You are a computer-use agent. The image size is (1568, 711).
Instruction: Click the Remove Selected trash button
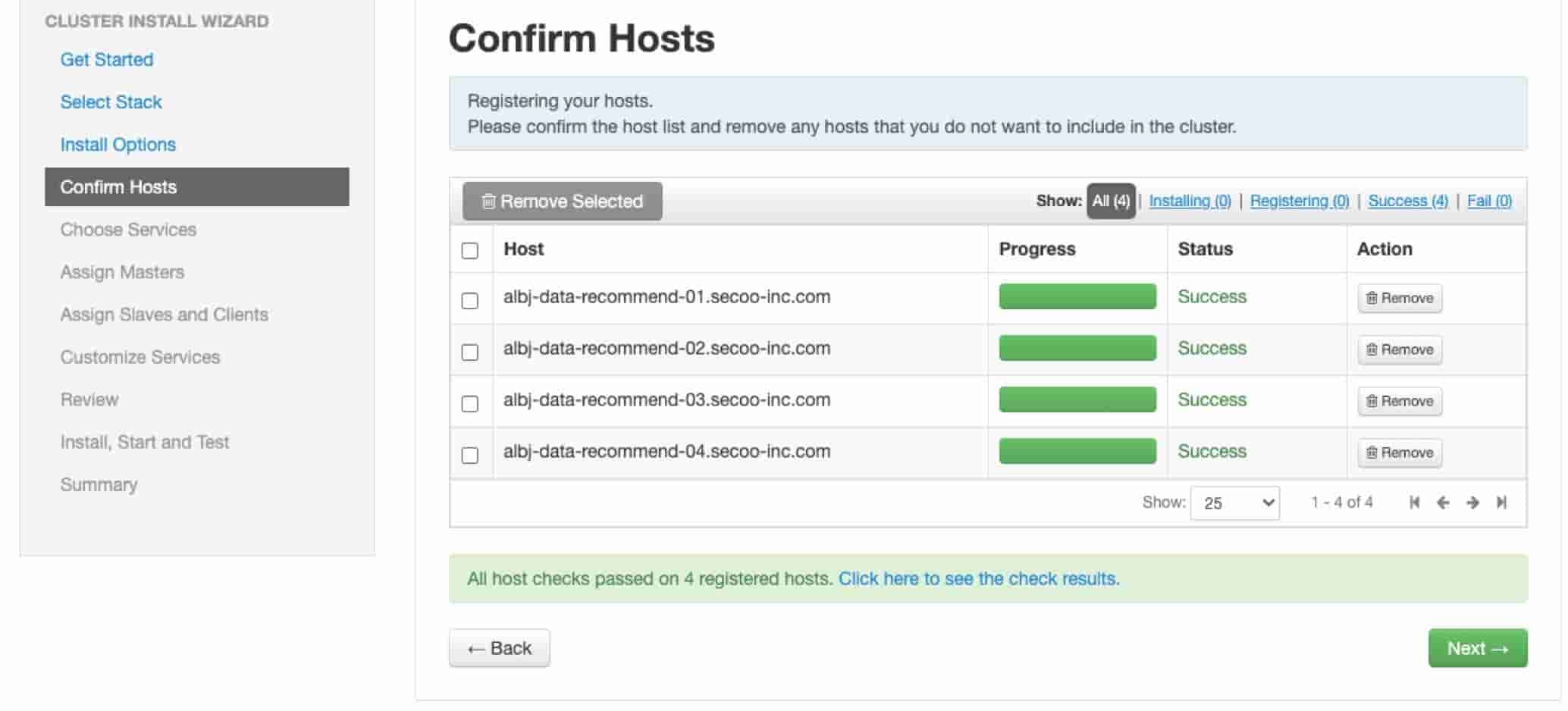[x=563, y=201]
